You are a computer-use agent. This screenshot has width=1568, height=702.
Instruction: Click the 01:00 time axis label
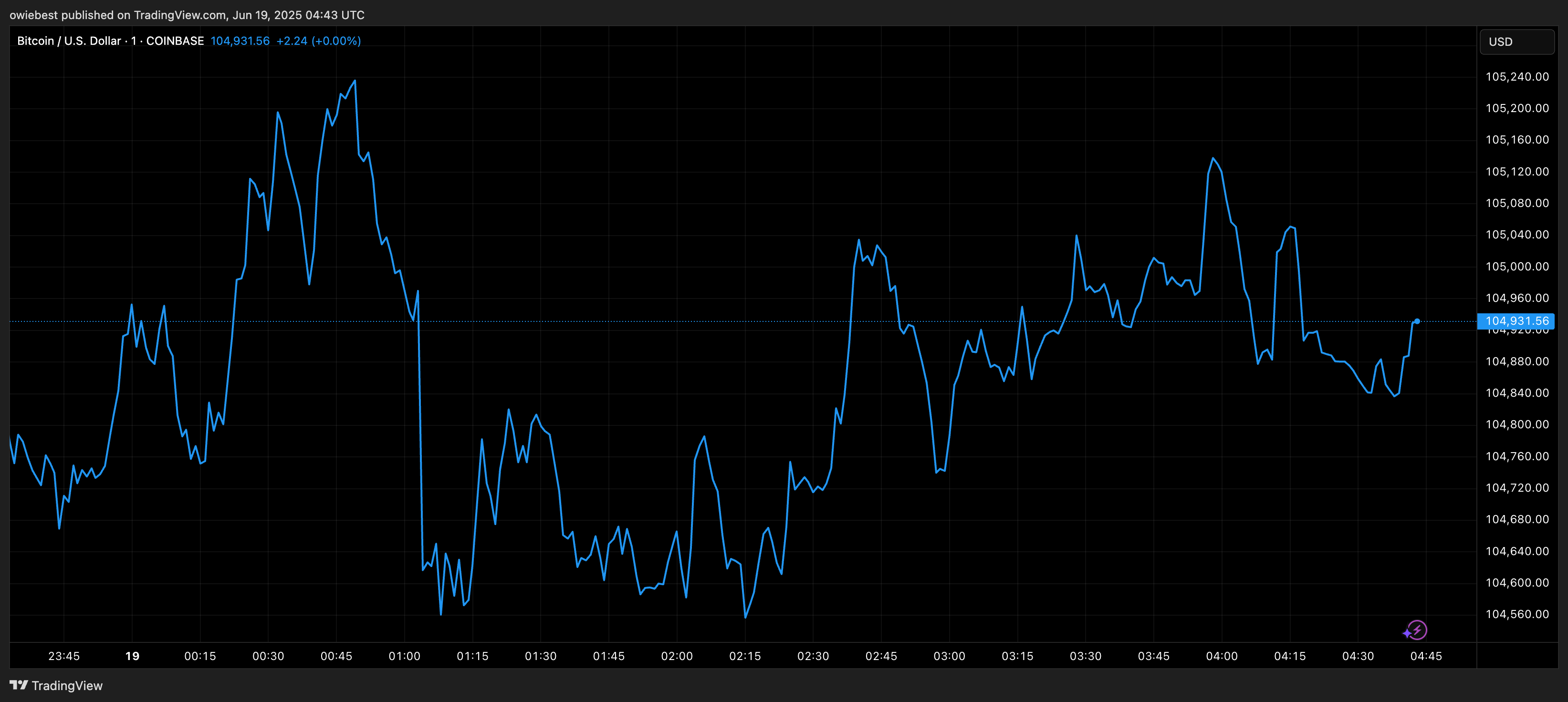405,656
